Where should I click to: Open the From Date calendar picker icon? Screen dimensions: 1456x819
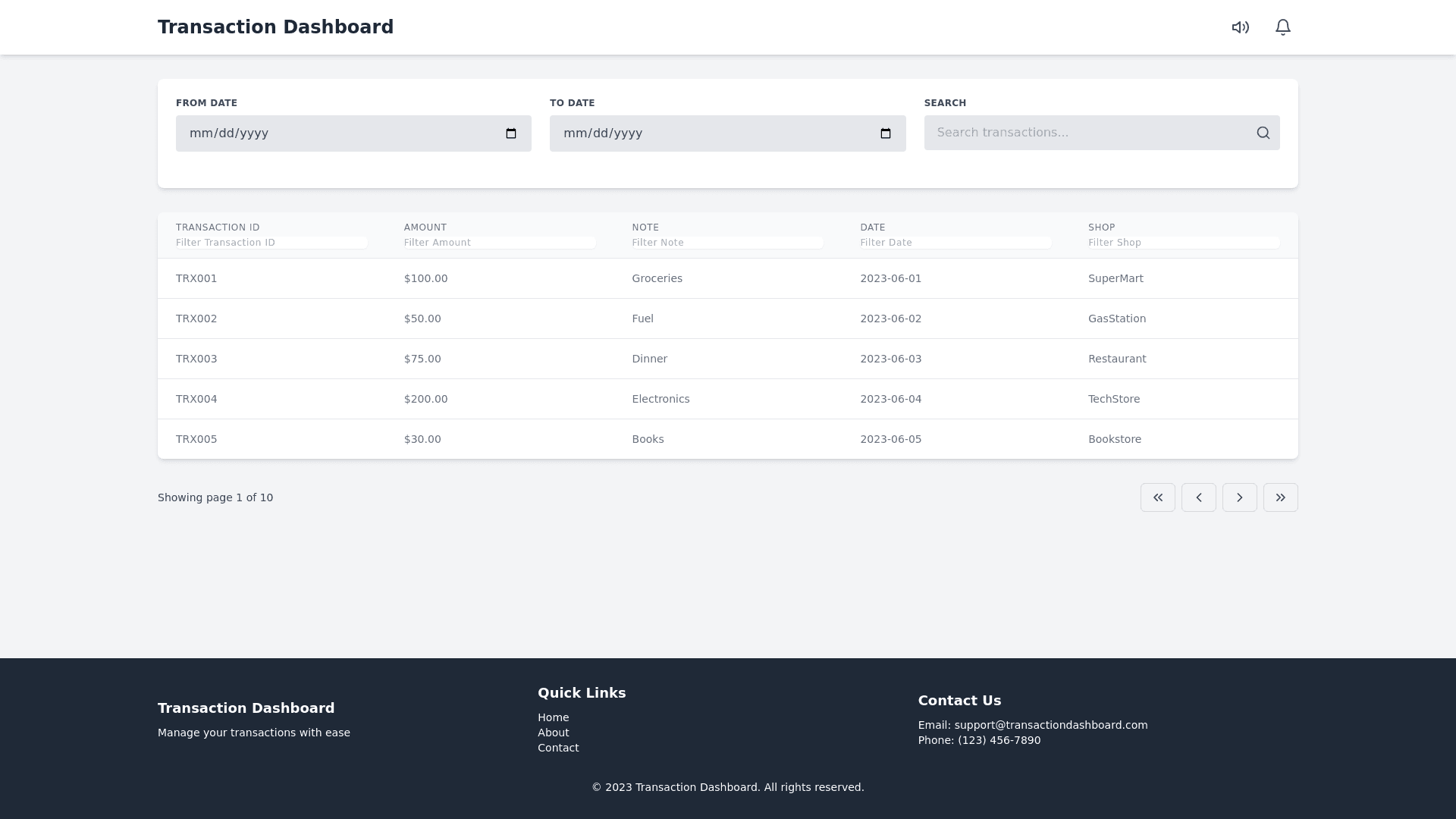(x=511, y=133)
